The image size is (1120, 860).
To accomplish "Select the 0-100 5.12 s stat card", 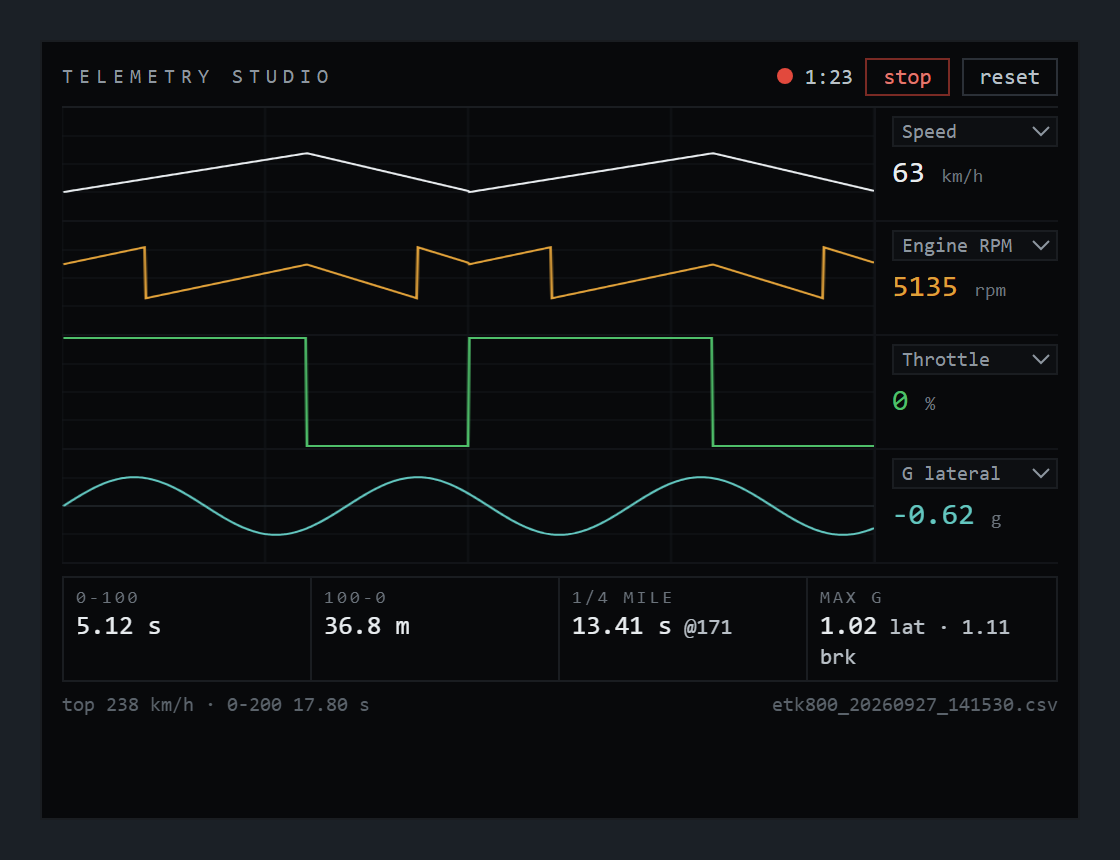I will click(x=187, y=629).
